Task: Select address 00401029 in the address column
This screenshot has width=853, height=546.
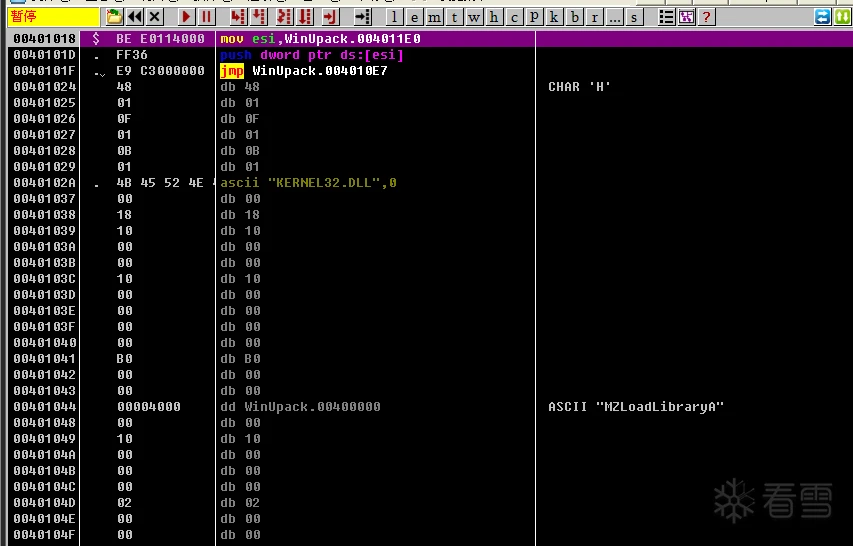Action: tap(44, 167)
